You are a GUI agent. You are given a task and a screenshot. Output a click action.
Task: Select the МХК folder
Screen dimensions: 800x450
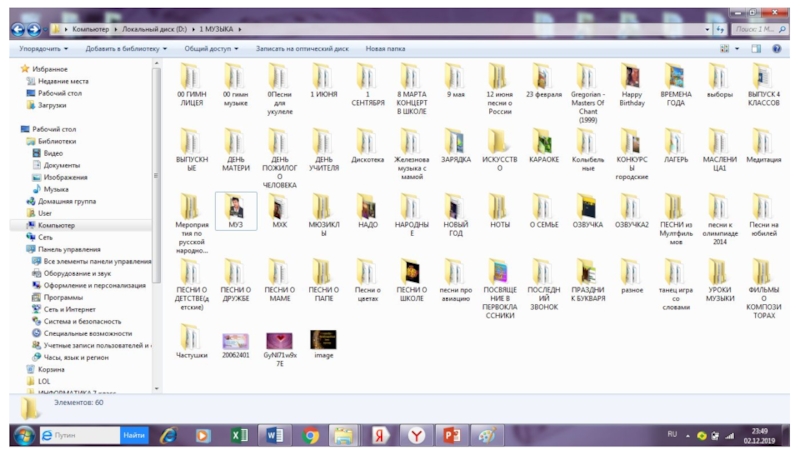280,211
